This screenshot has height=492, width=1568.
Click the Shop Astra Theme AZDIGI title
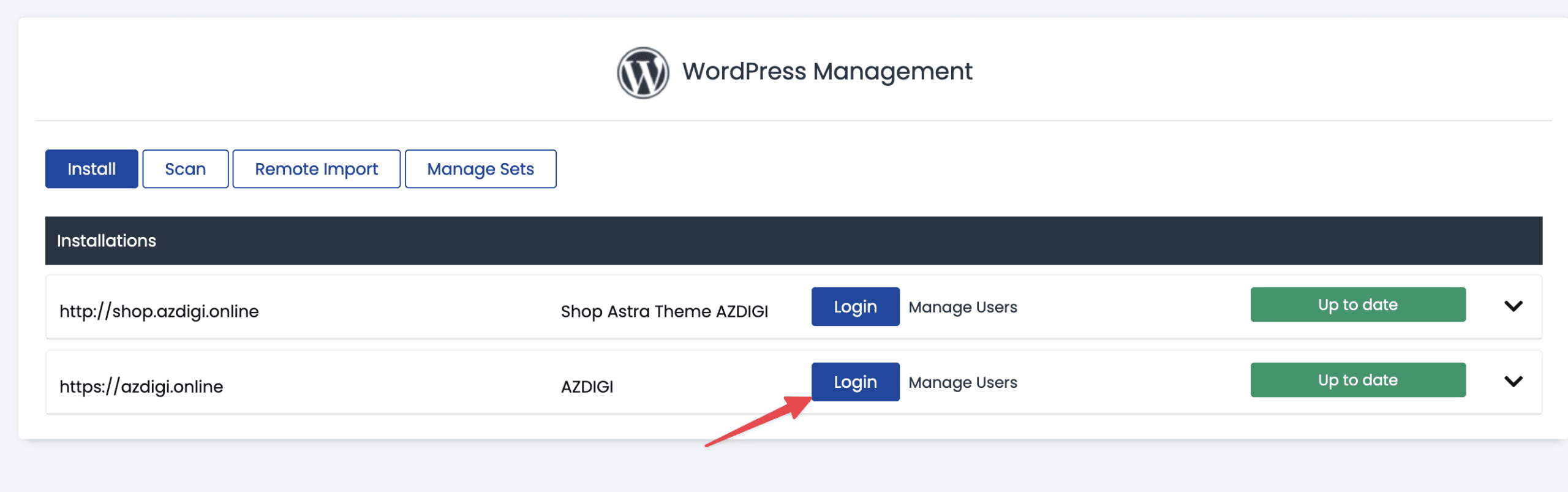click(x=664, y=311)
